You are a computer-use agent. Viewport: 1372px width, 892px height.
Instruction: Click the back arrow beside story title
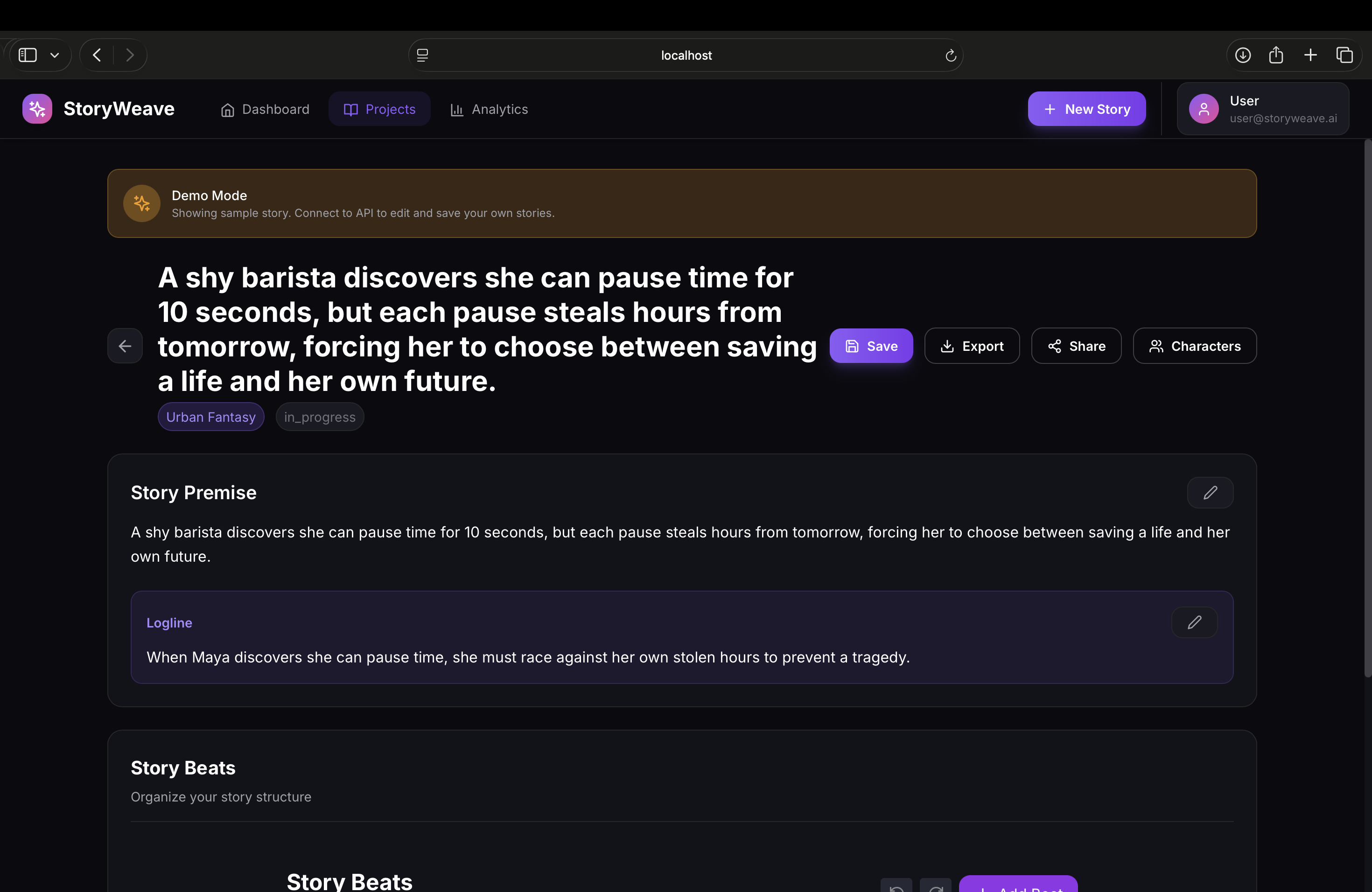(x=125, y=346)
